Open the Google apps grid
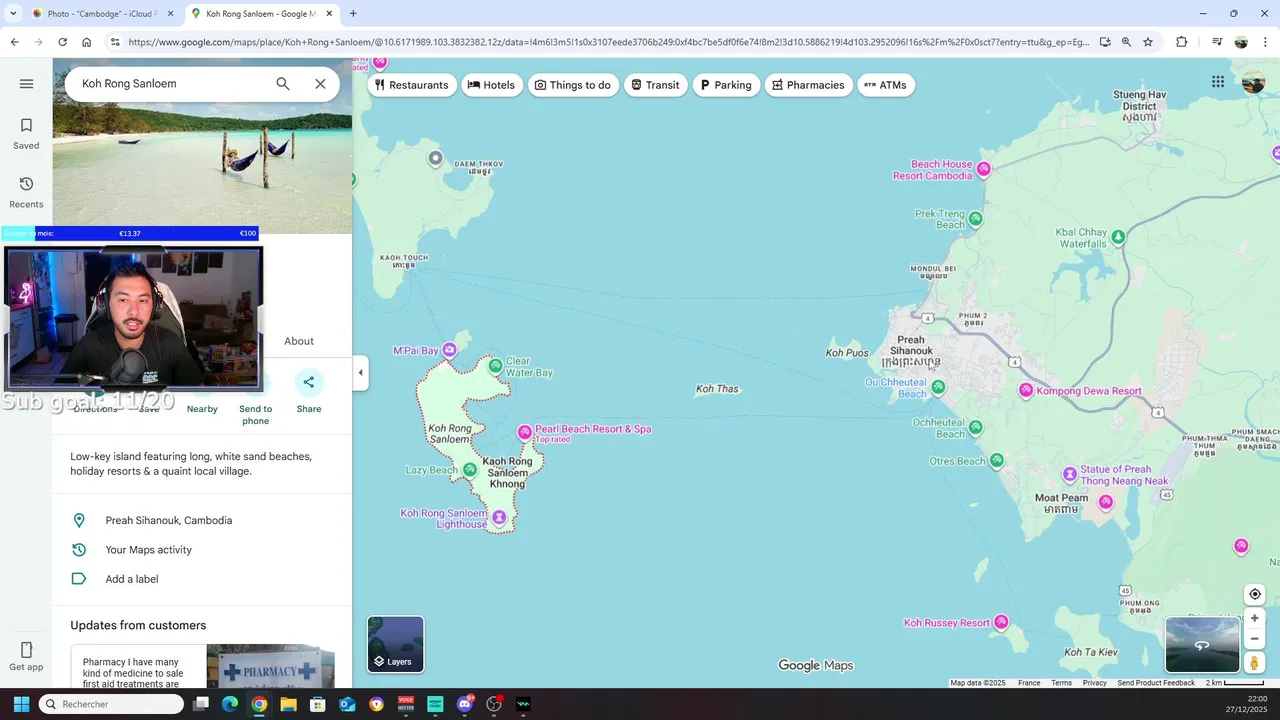Screen dimensions: 1280x720 click(1218, 82)
